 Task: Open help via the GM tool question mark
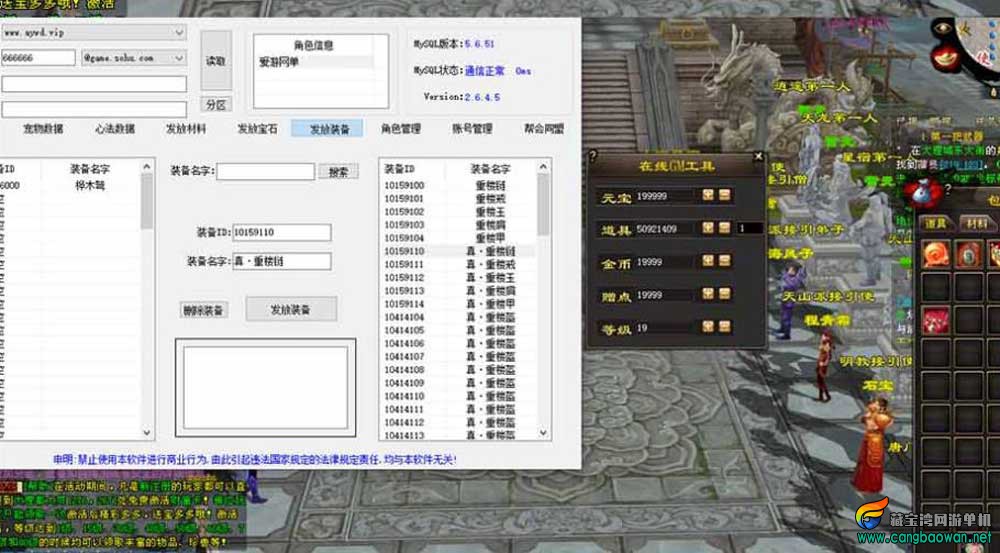tap(592, 155)
